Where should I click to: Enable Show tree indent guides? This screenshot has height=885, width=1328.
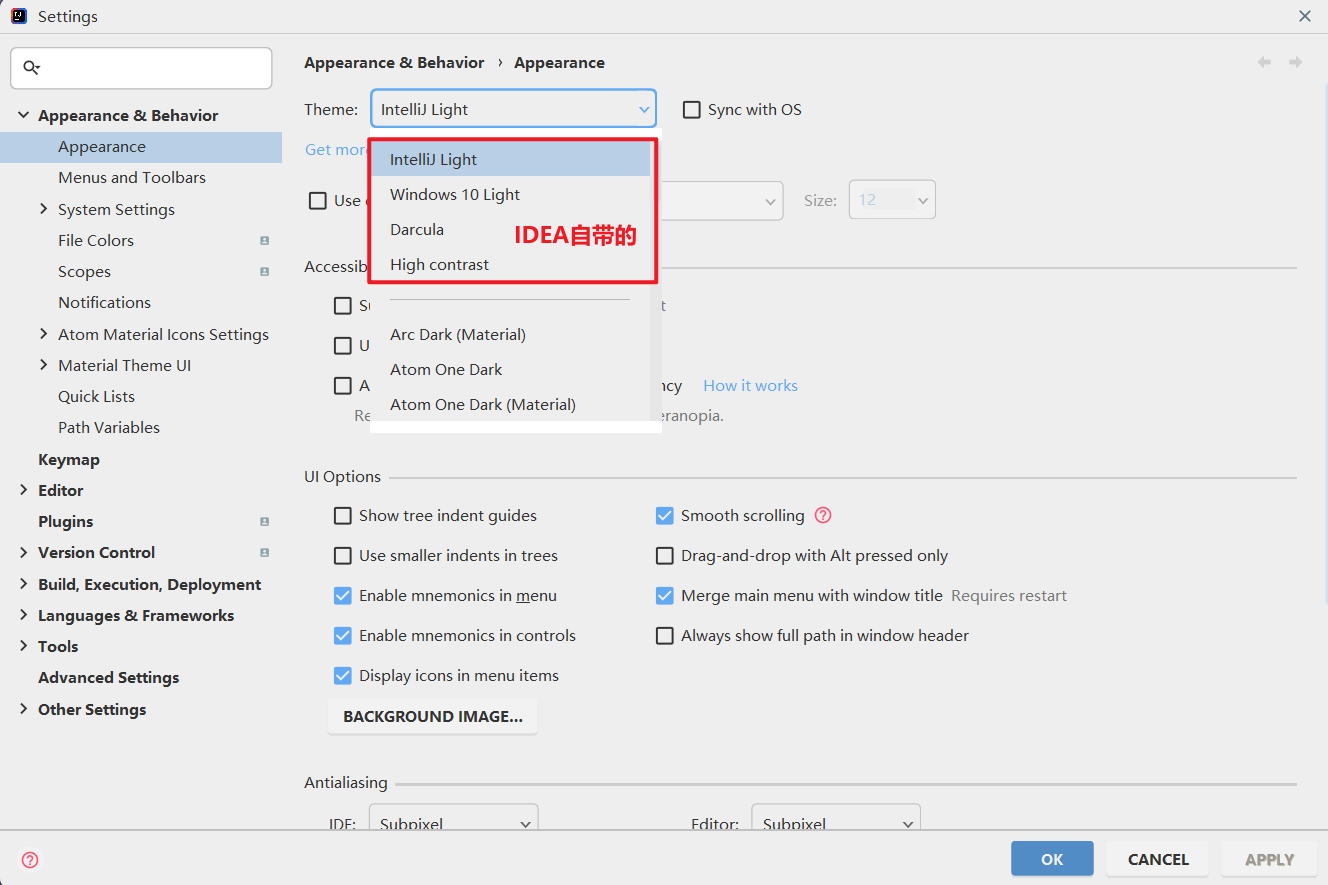[x=343, y=516]
